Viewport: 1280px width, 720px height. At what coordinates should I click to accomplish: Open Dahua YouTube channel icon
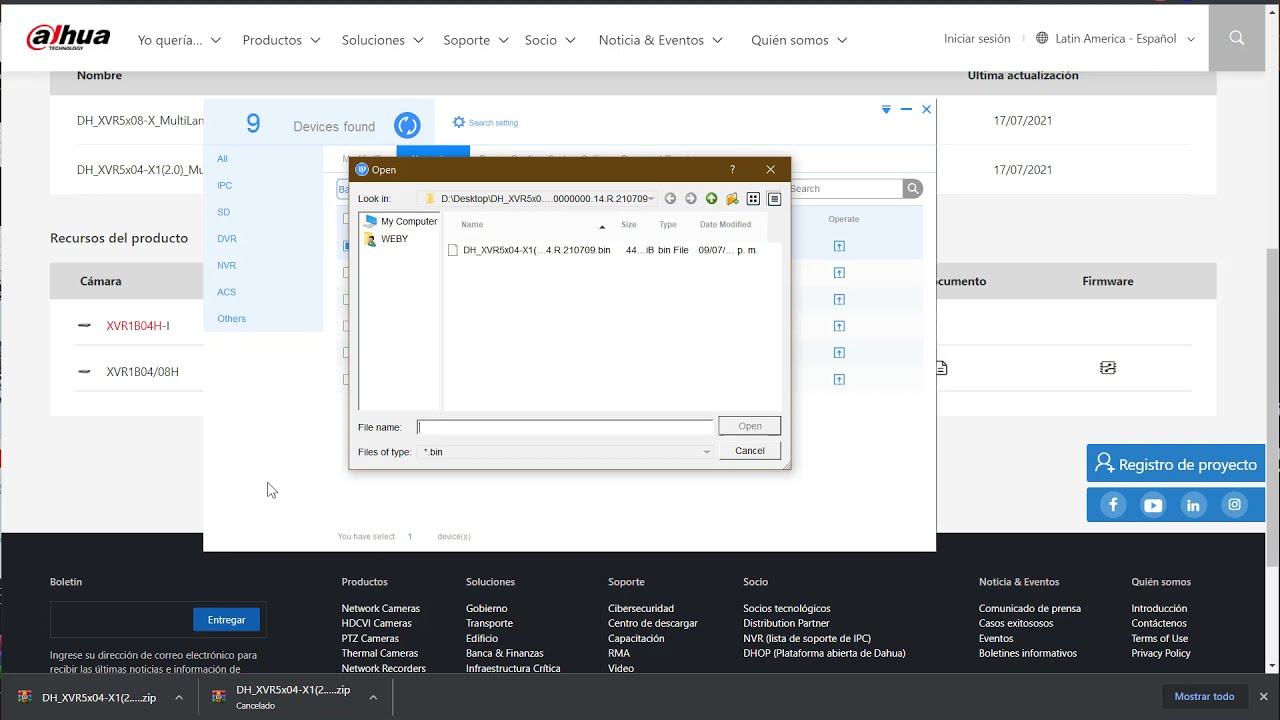(1153, 505)
